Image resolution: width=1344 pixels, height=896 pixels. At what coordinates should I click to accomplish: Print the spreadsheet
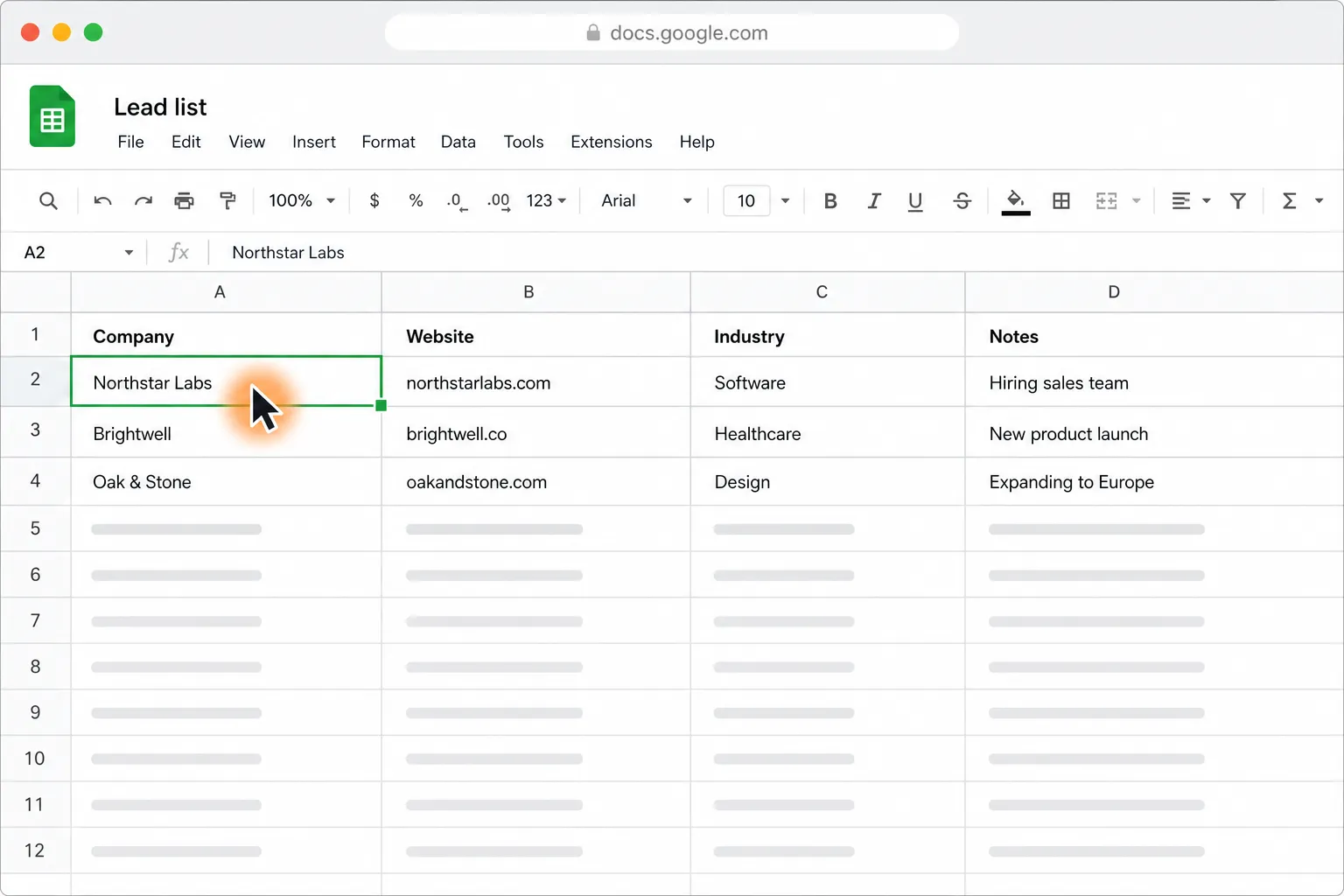(x=184, y=201)
